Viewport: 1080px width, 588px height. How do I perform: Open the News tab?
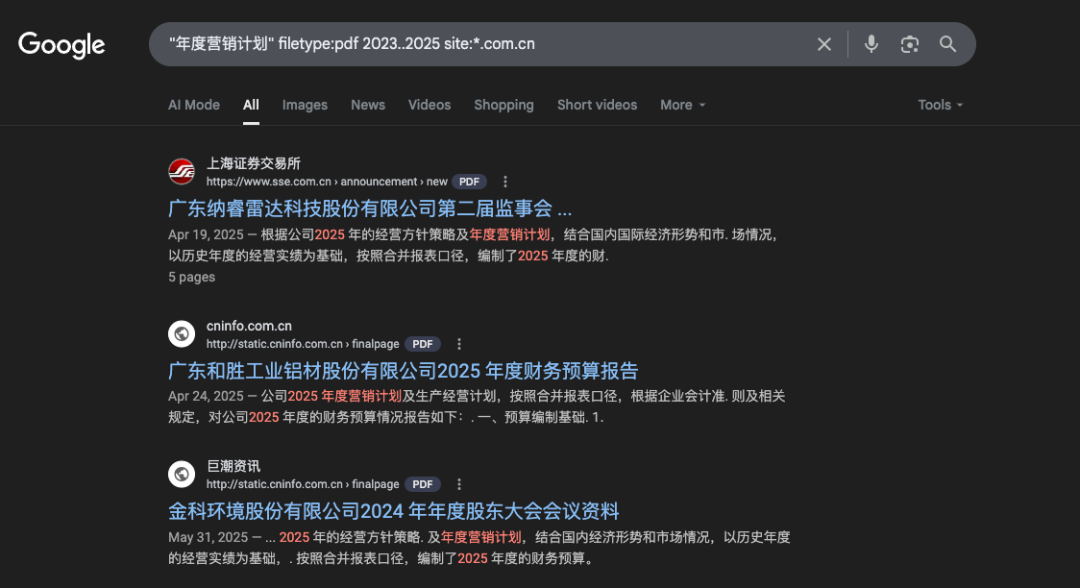tap(368, 105)
